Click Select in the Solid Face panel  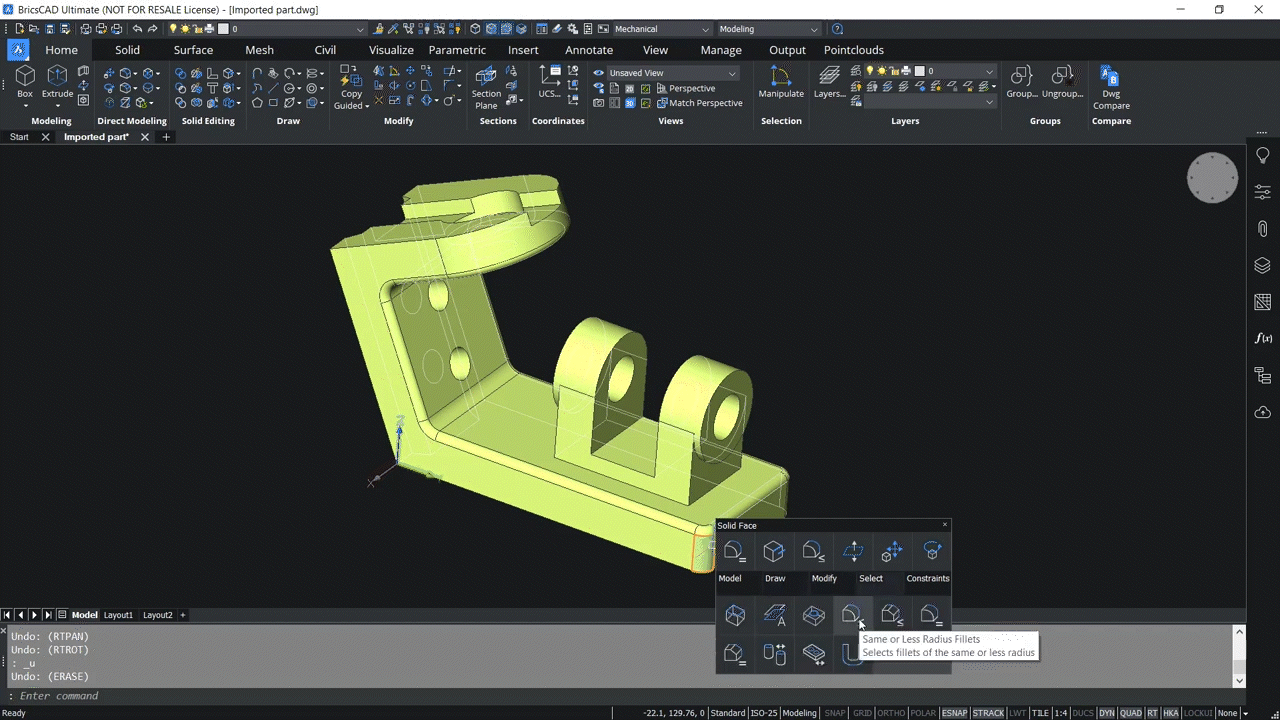(870, 578)
